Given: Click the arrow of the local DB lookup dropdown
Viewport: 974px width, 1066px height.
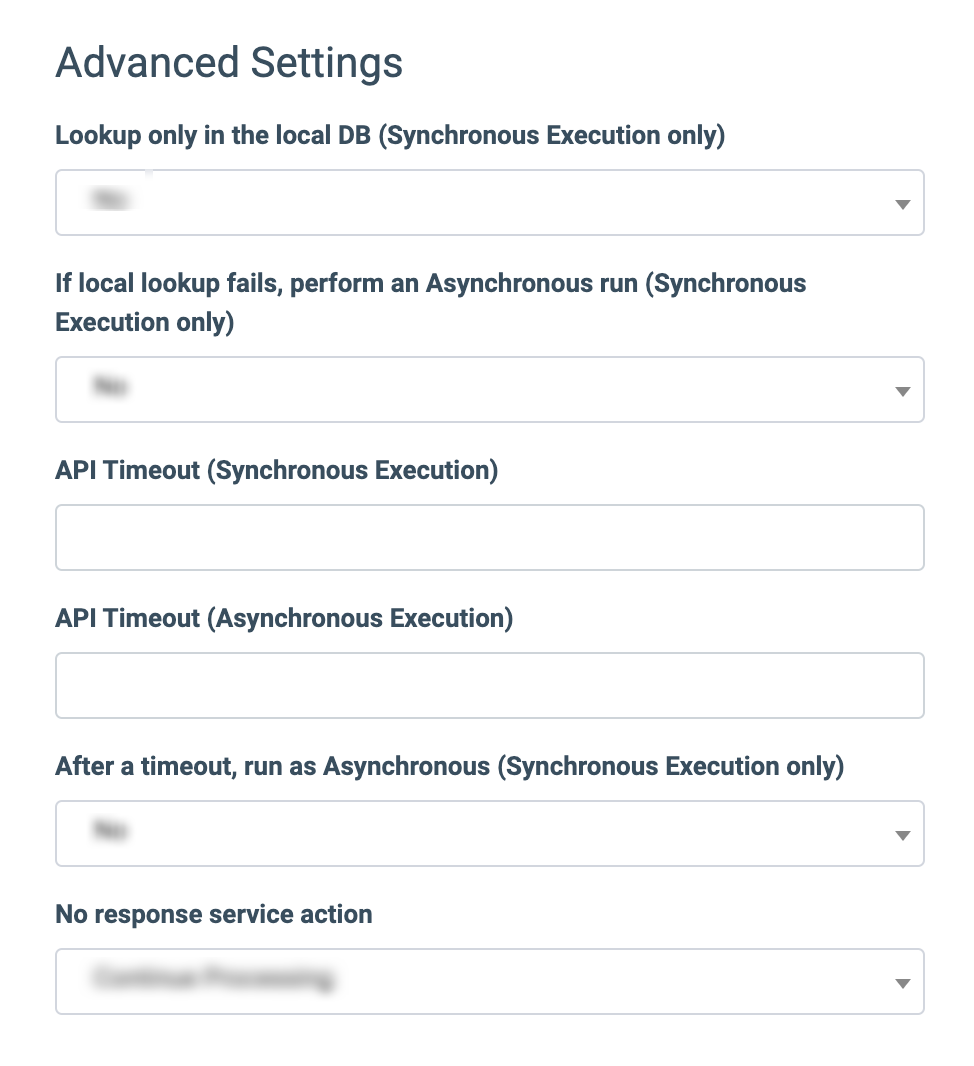Looking at the screenshot, I should coord(902,204).
